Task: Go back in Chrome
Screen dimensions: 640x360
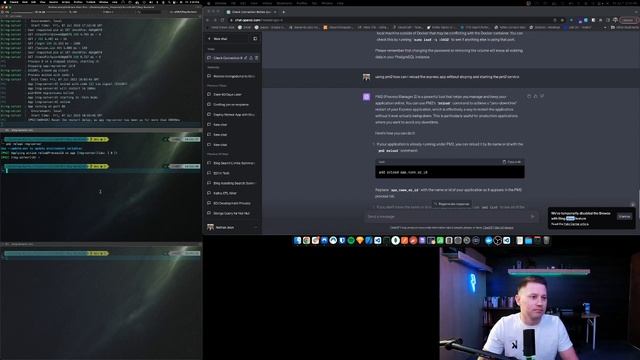Action: (208, 20)
